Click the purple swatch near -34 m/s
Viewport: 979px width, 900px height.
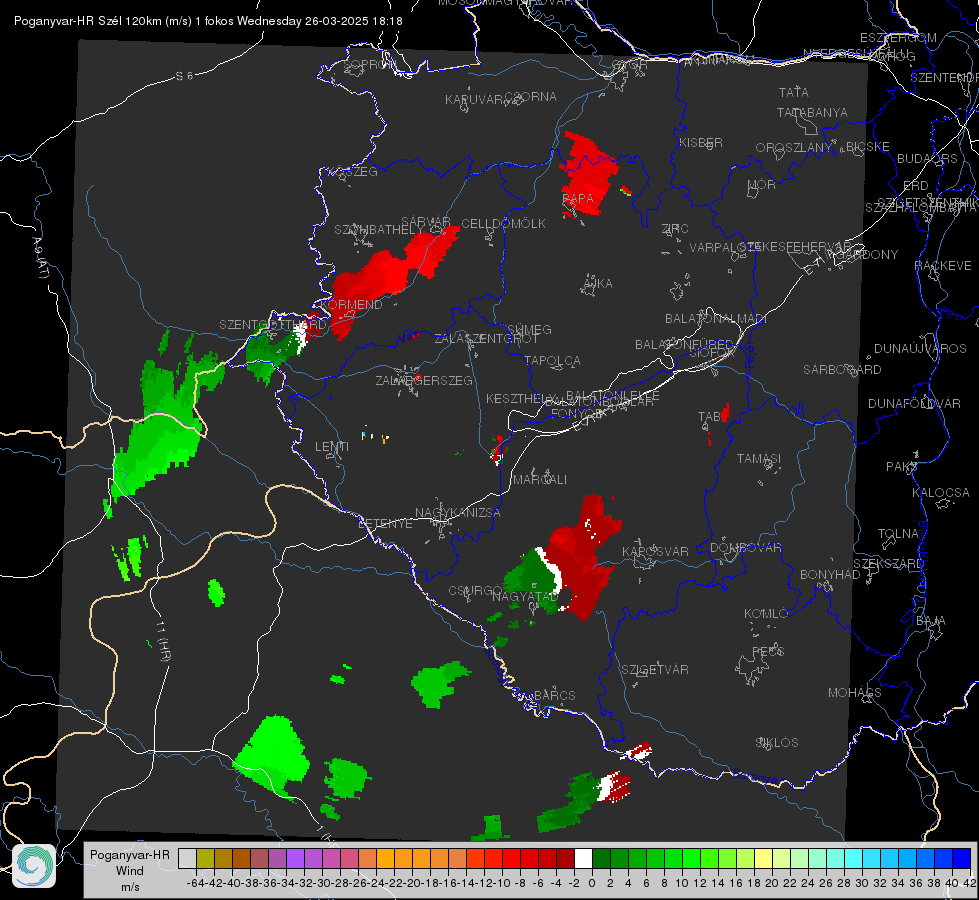click(295, 858)
